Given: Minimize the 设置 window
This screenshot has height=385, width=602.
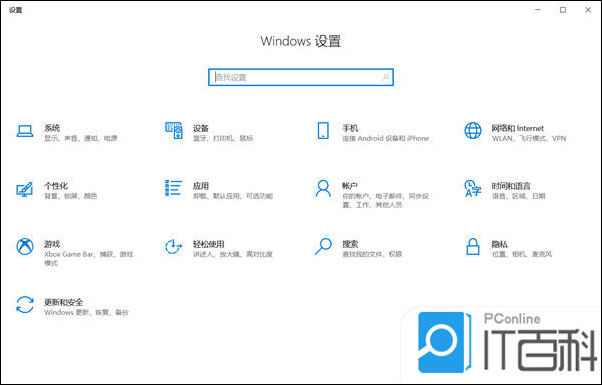Looking at the screenshot, I should point(538,10).
